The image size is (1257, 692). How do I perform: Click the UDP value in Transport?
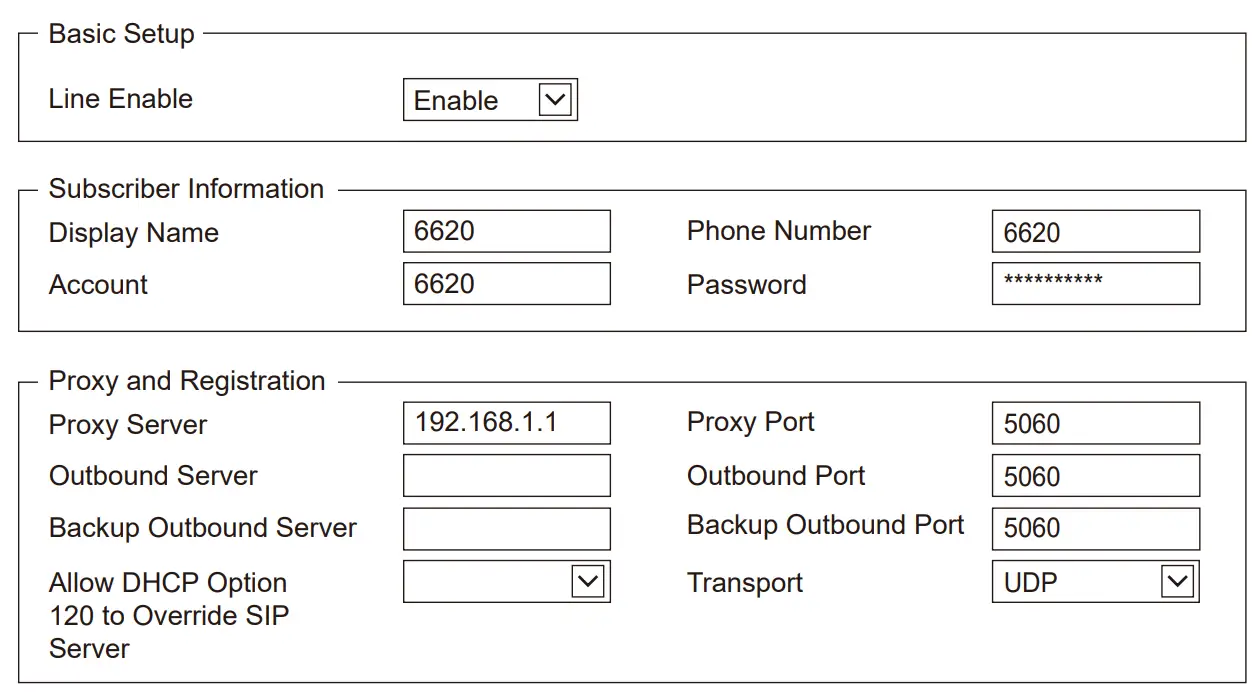1031,583
